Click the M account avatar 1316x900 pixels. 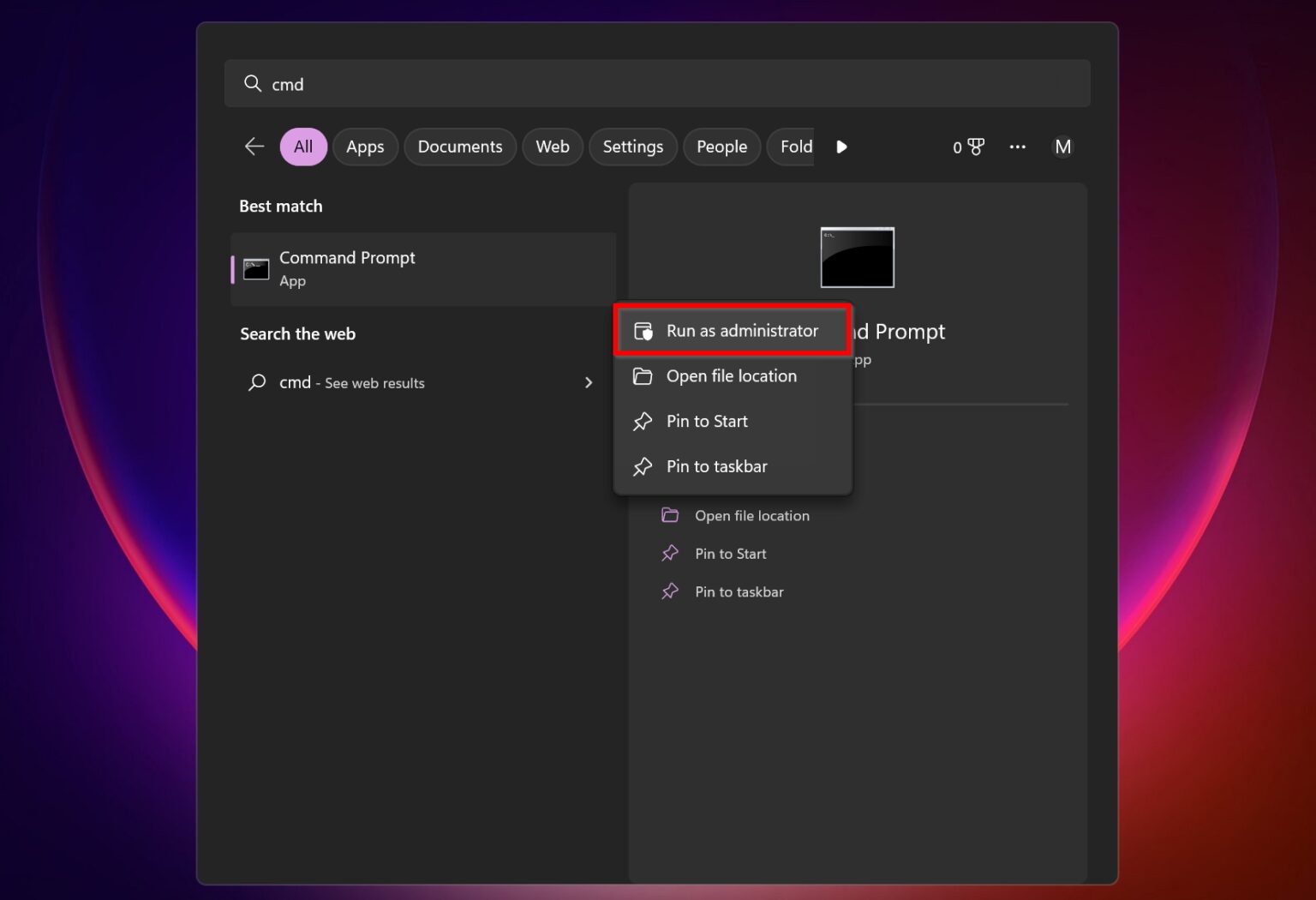[x=1062, y=147]
